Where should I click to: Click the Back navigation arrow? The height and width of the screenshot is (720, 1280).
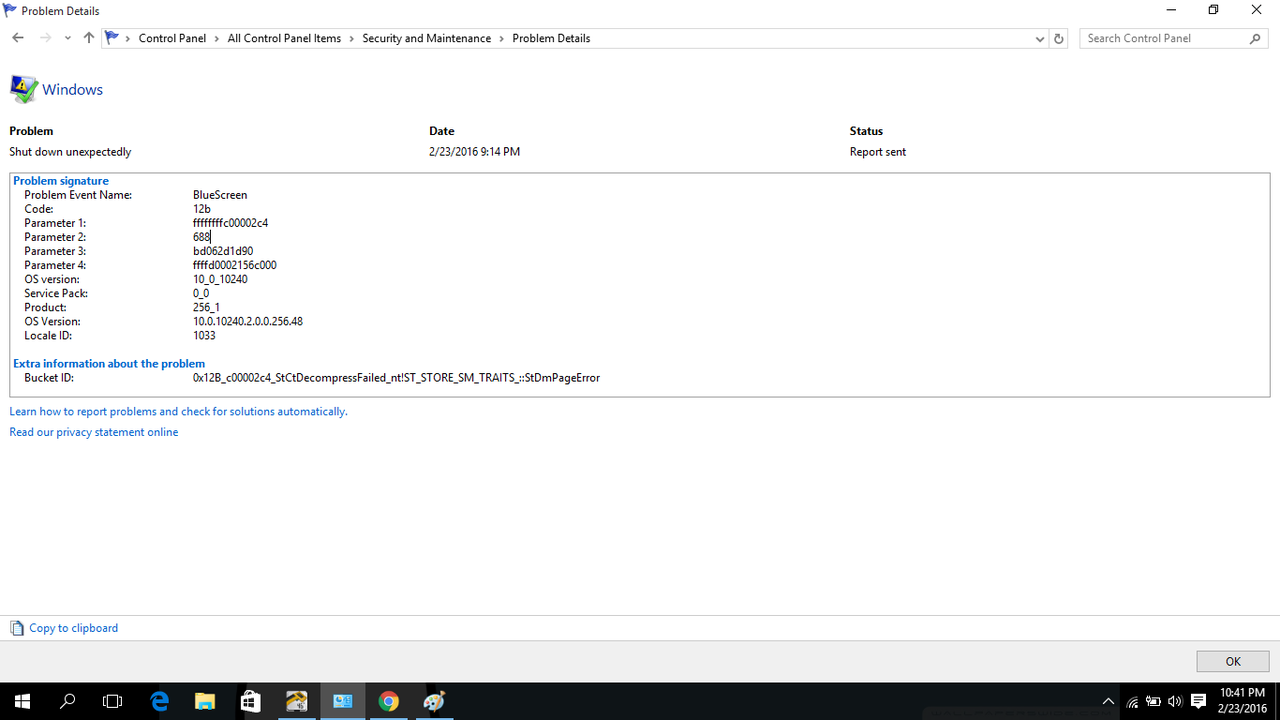click(18, 38)
